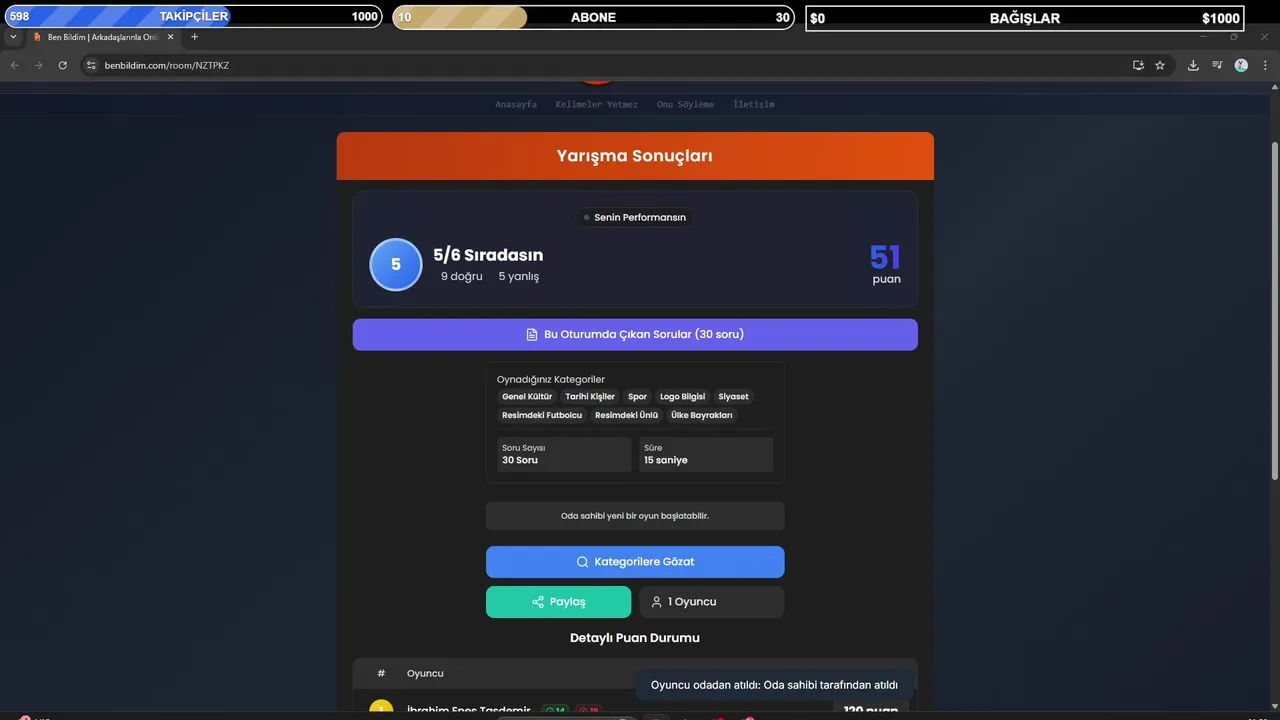Click the 5/6 Sıradasın heading
Viewport: 1280px width, 720px height.
(488, 255)
